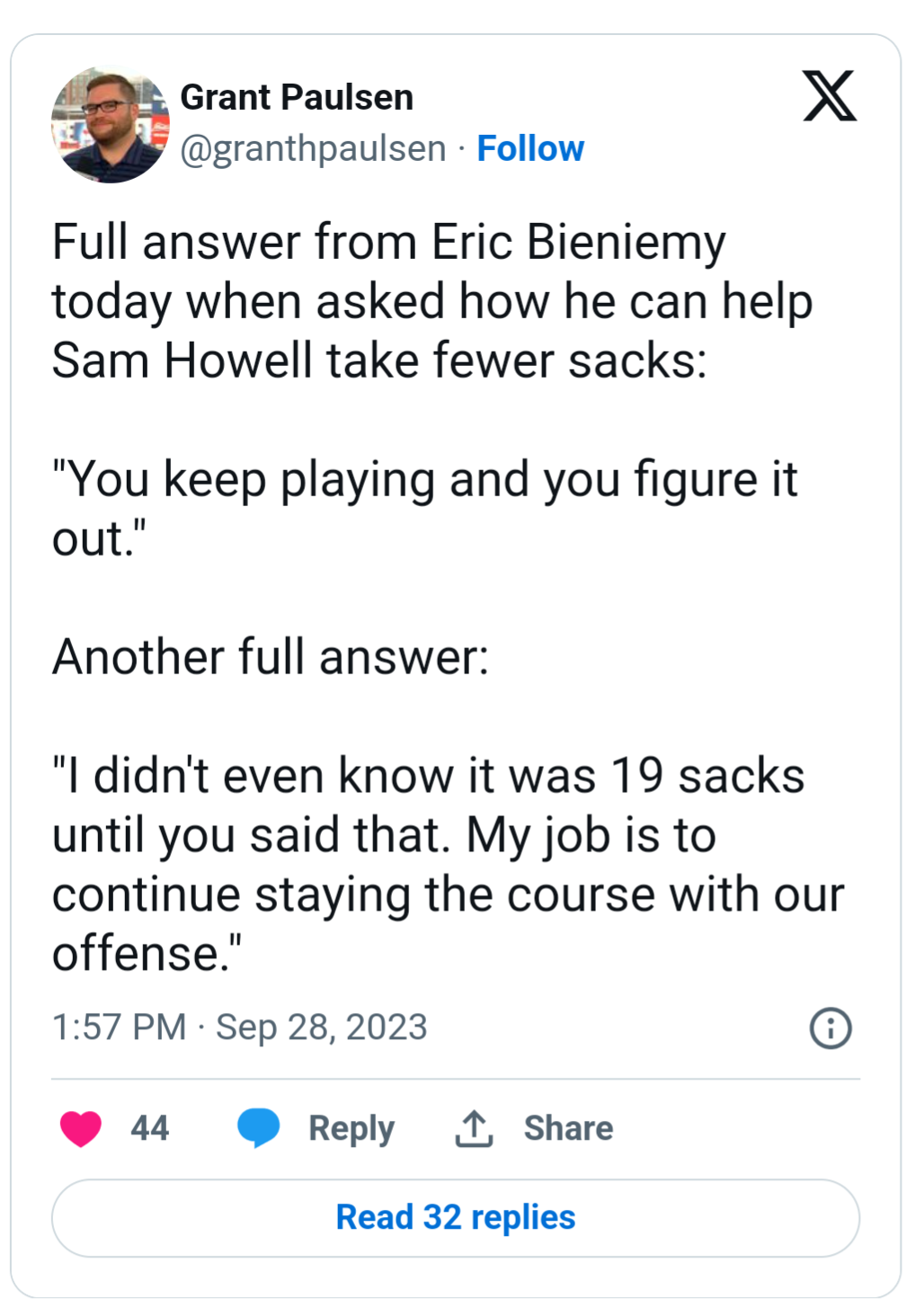Open the @granthpaulsen handle link
The height and width of the screenshot is (1316, 915).
click(x=313, y=148)
